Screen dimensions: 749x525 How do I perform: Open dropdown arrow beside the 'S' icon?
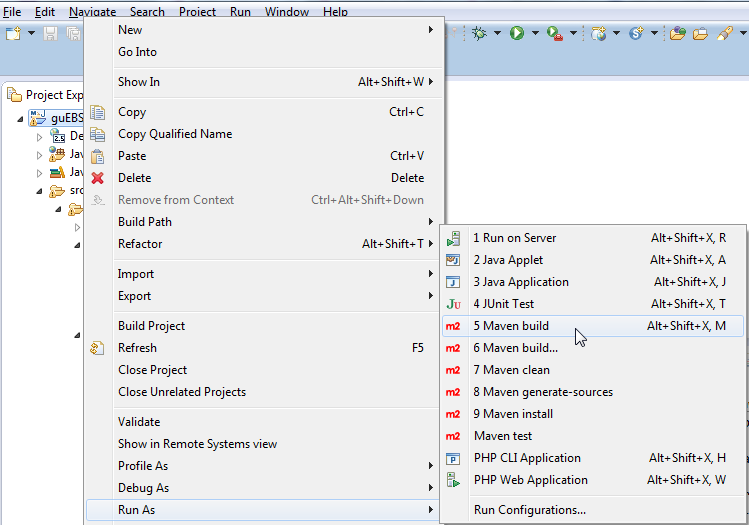pos(654,33)
